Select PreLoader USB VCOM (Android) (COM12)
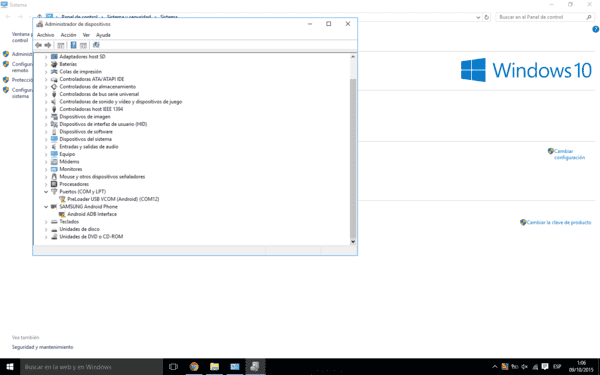Screen dimensions: 600x375 pyautogui.click(x=113, y=199)
